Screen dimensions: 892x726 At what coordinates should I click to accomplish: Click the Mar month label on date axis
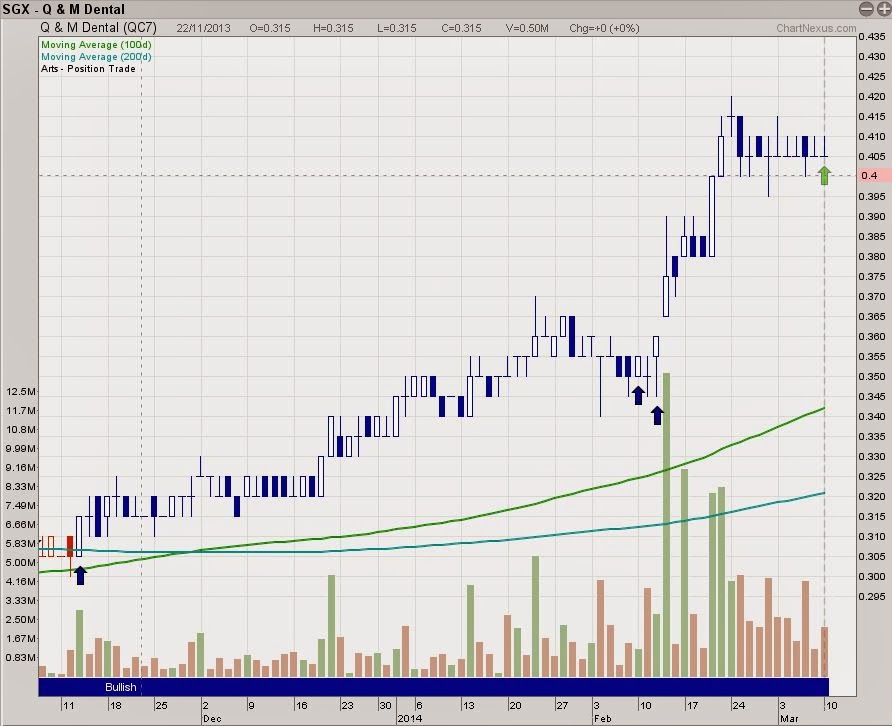point(790,719)
